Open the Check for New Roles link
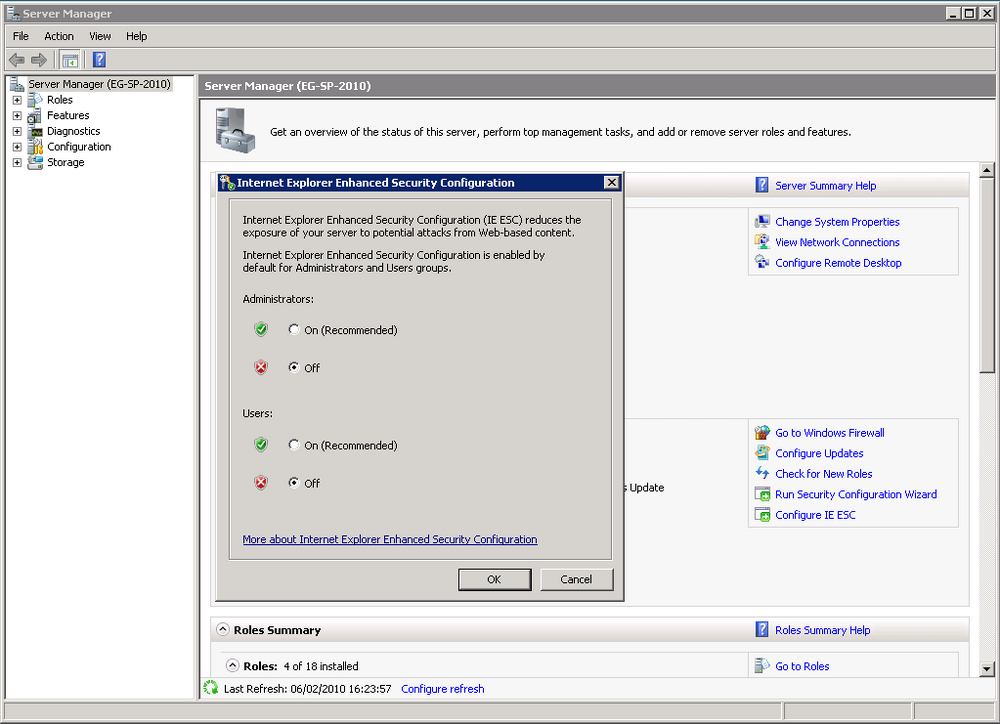1000x724 pixels. click(x=824, y=474)
